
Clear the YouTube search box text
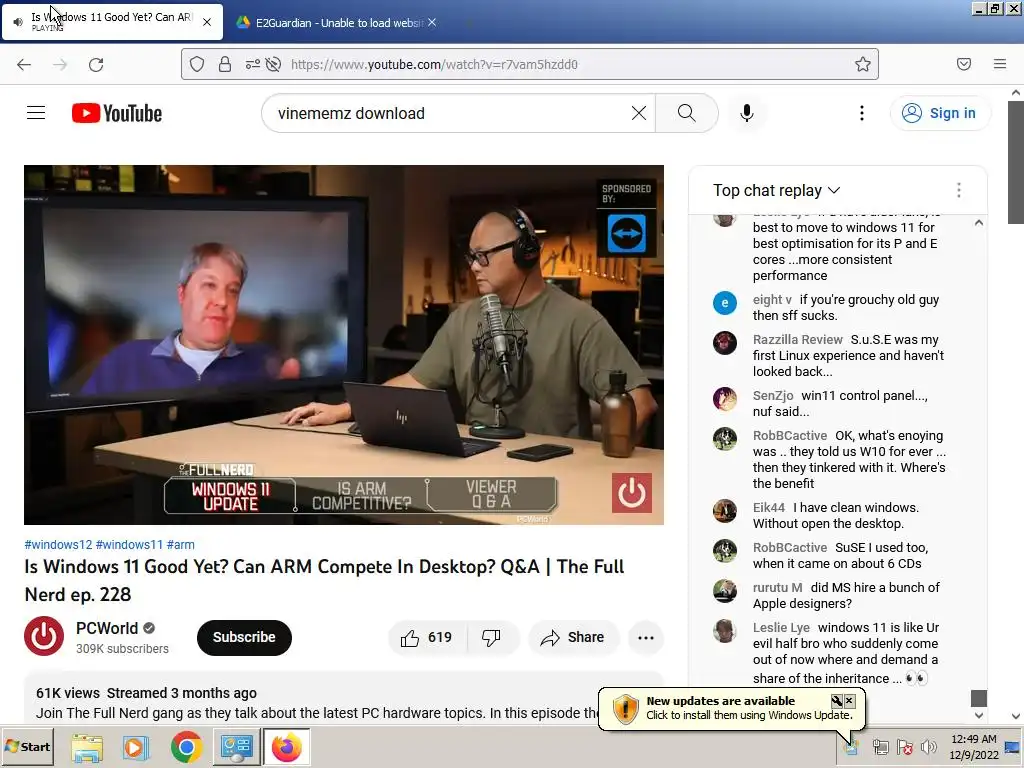pos(639,113)
